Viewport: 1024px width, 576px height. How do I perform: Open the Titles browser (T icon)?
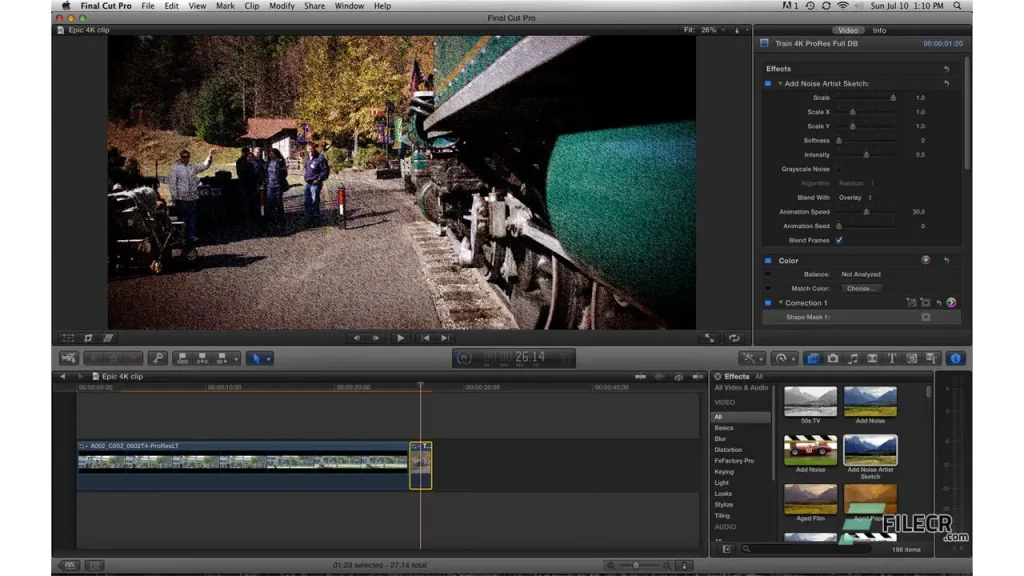pyautogui.click(x=892, y=358)
